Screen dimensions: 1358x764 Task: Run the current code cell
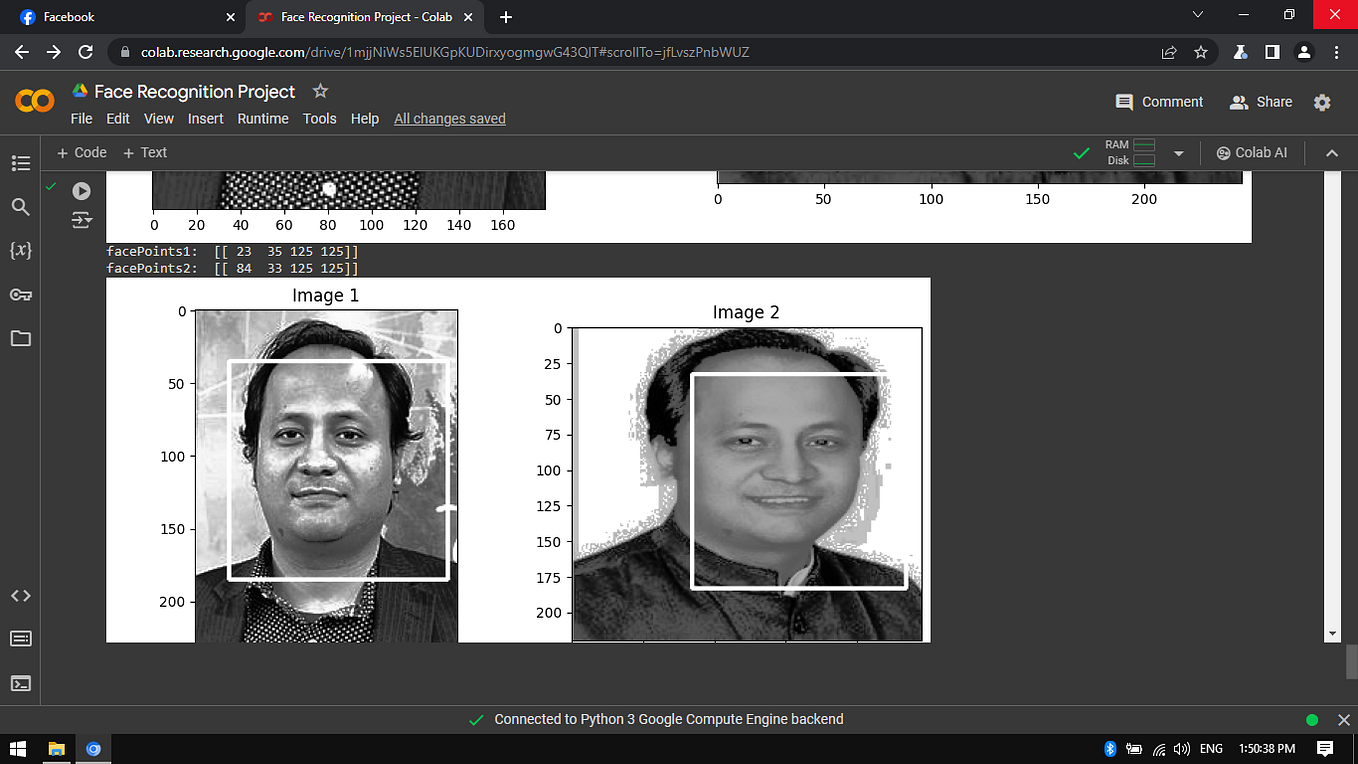(81, 191)
